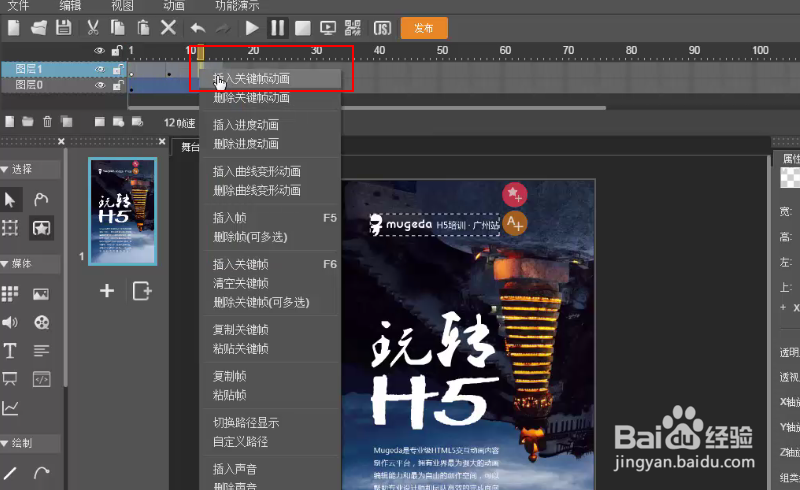Create a layer folder below timeline

click(x=28, y=121)
